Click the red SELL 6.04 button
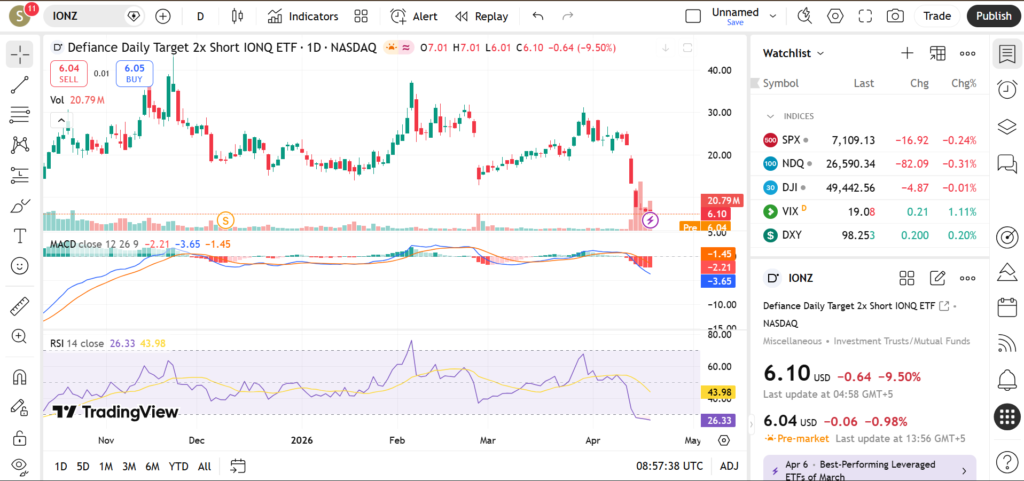The height and width of the screenshot is (481, 1024). pyautogui.click(x=69, y=73)
